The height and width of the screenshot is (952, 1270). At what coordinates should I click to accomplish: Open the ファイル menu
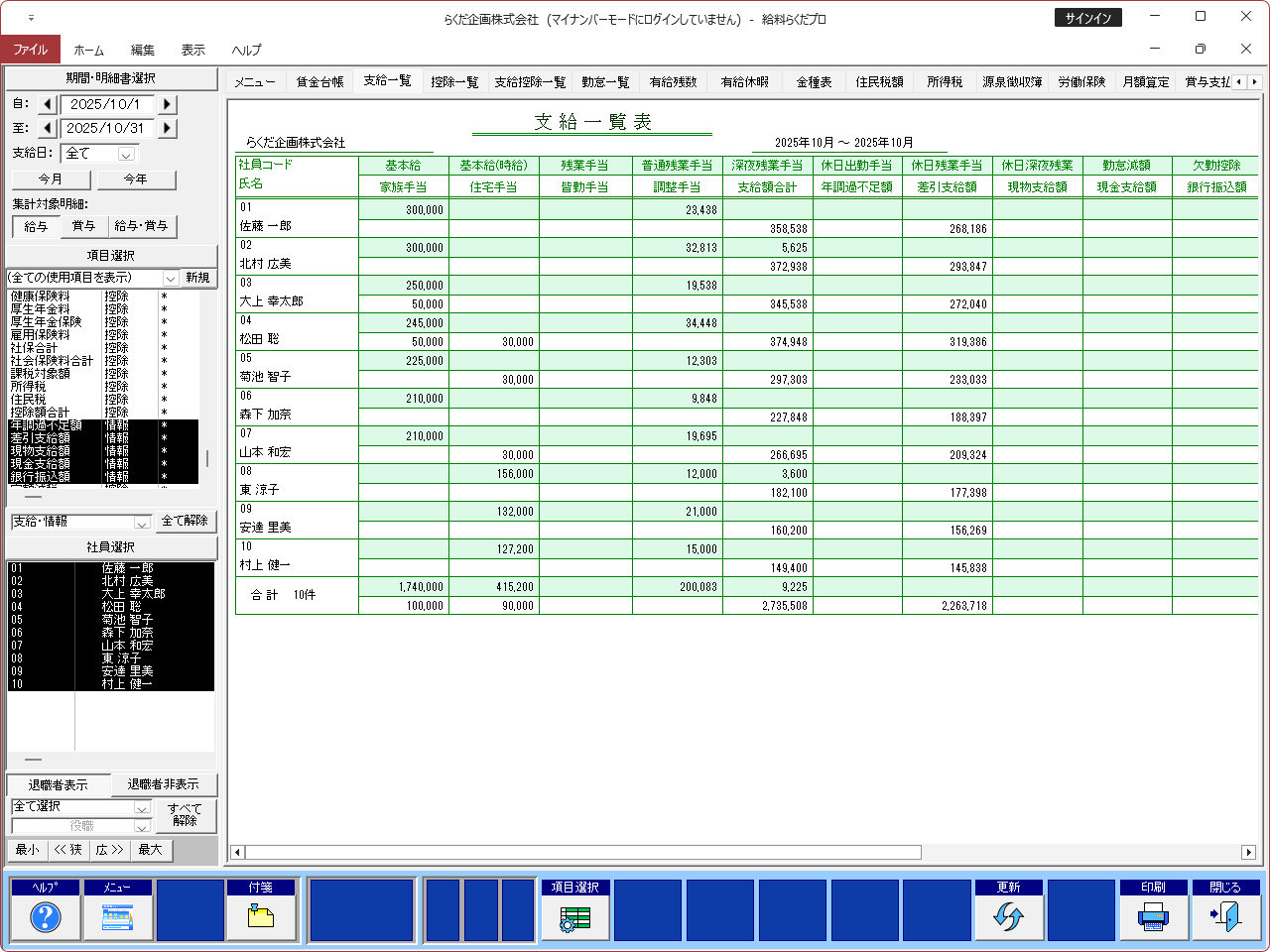point(30,50)
